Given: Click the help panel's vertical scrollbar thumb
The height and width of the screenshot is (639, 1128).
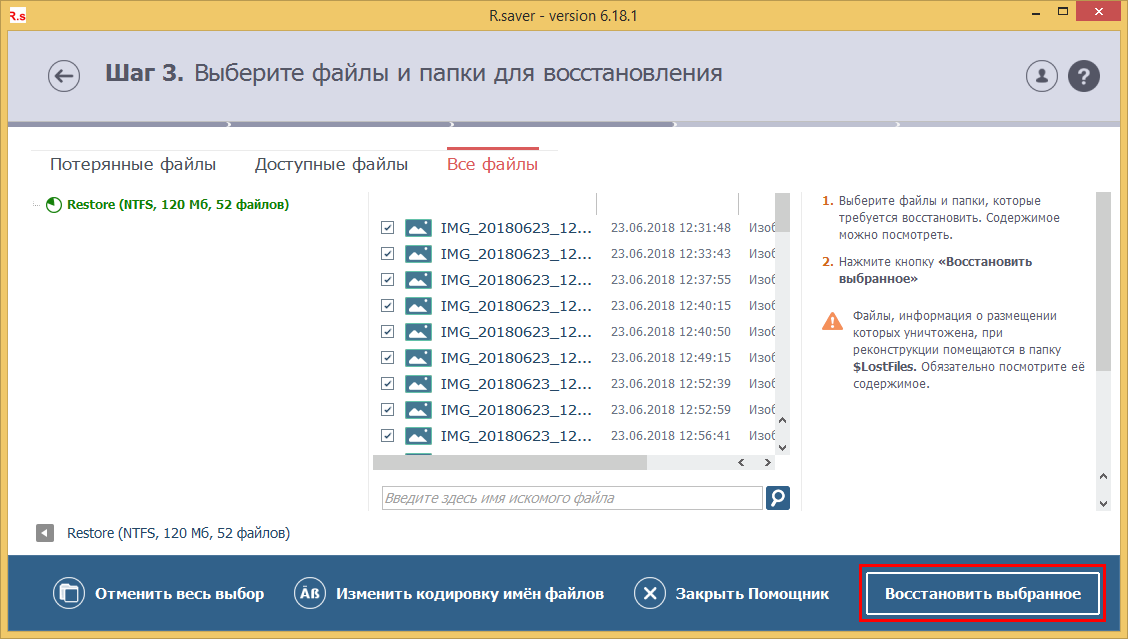Looking at the screenshot, I should 1104,281.
